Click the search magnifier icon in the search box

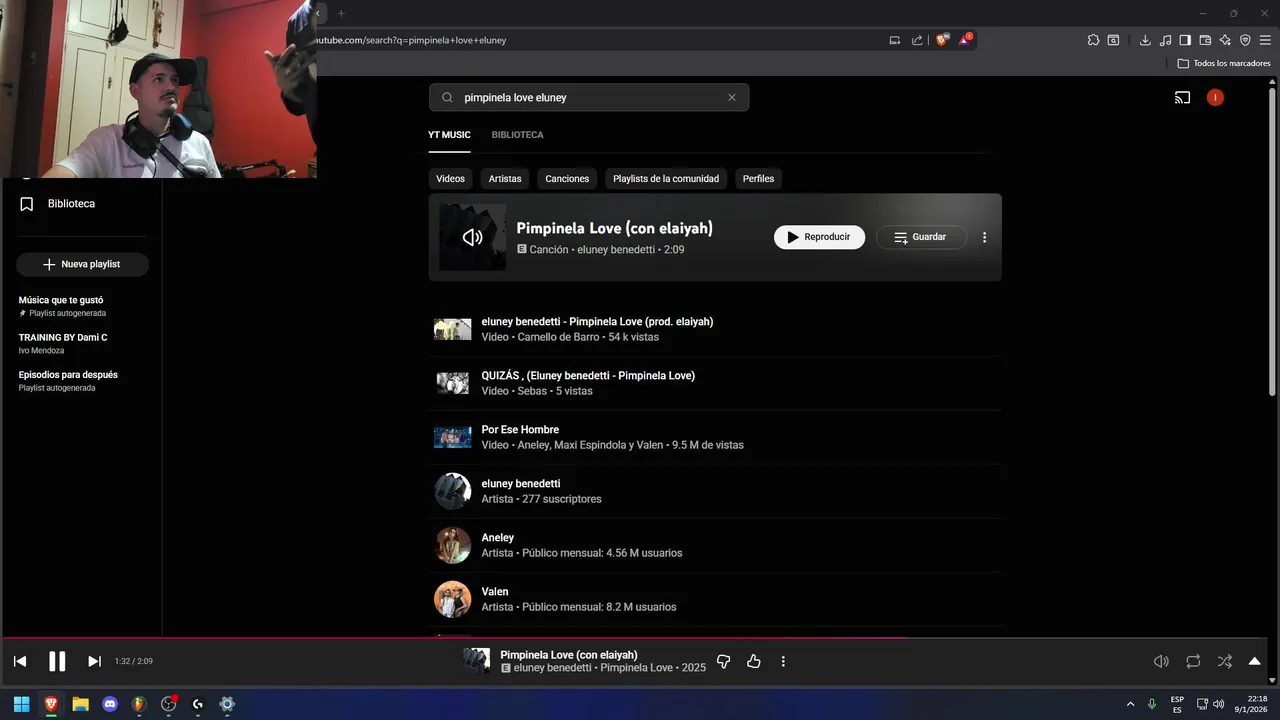[x=446, y=98]
